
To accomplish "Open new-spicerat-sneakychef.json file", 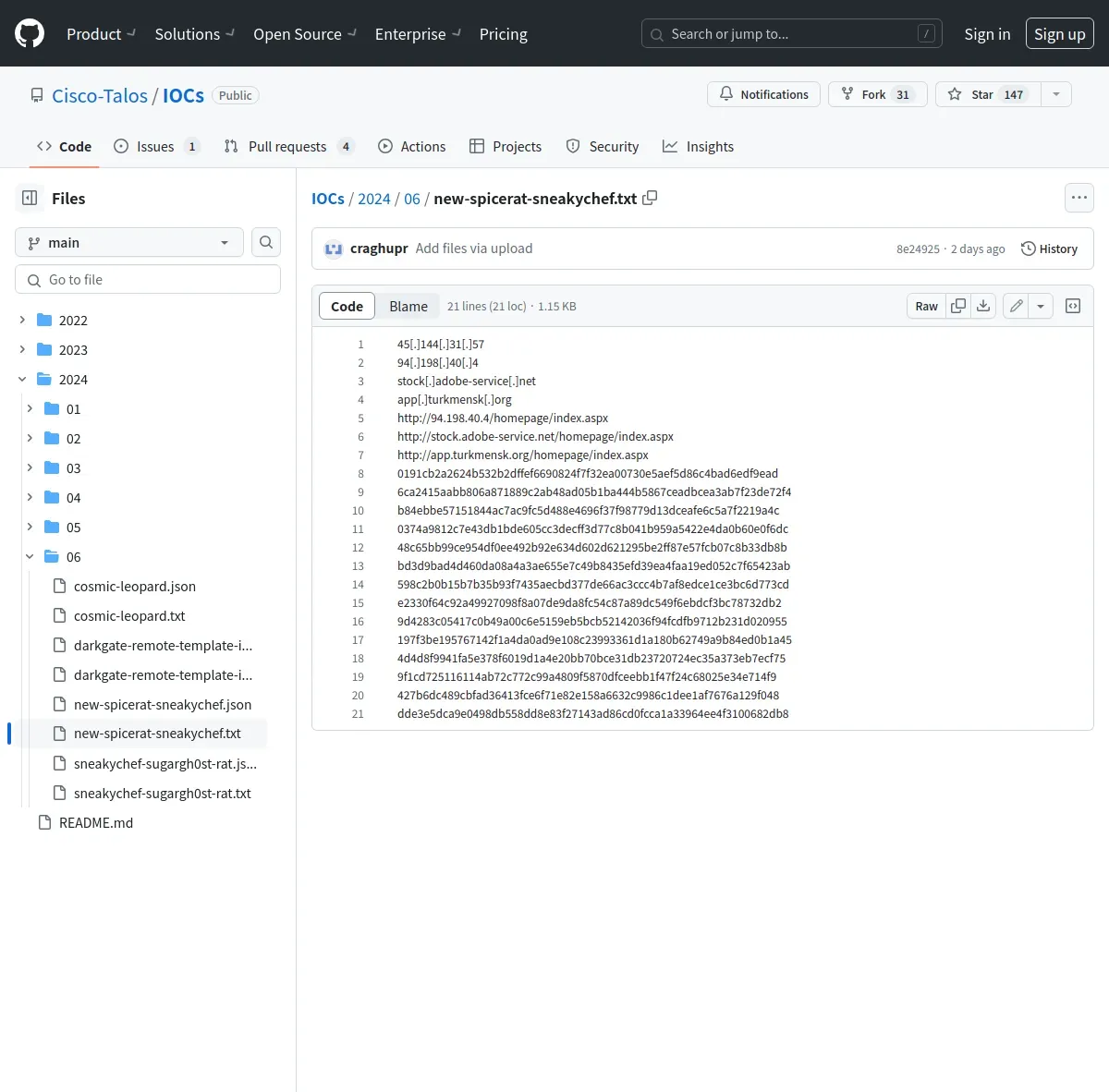I will click(x=163, y=704).
